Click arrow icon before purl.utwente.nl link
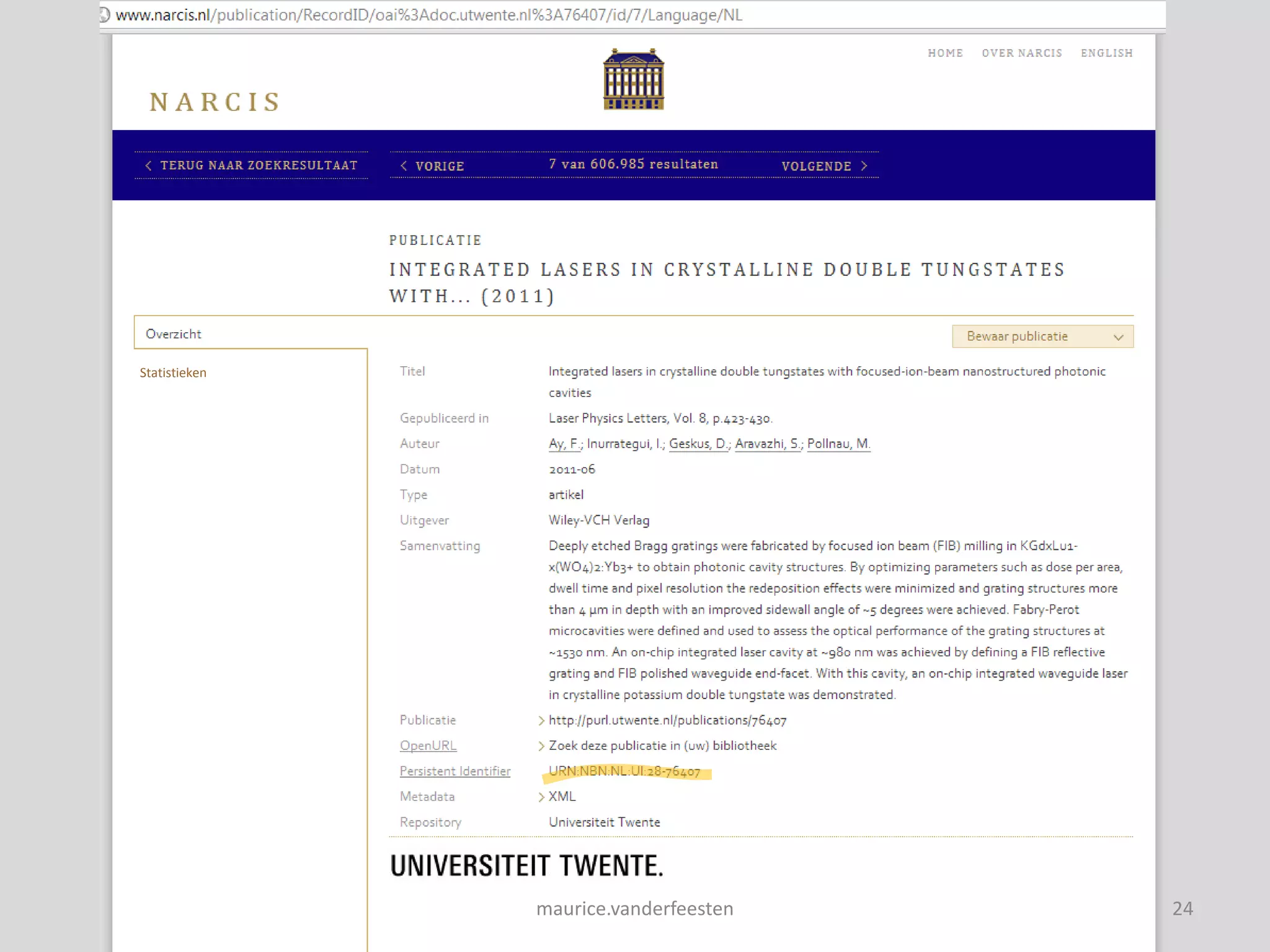This screenshot has height=952, width=1270. (x=541, y=721)
